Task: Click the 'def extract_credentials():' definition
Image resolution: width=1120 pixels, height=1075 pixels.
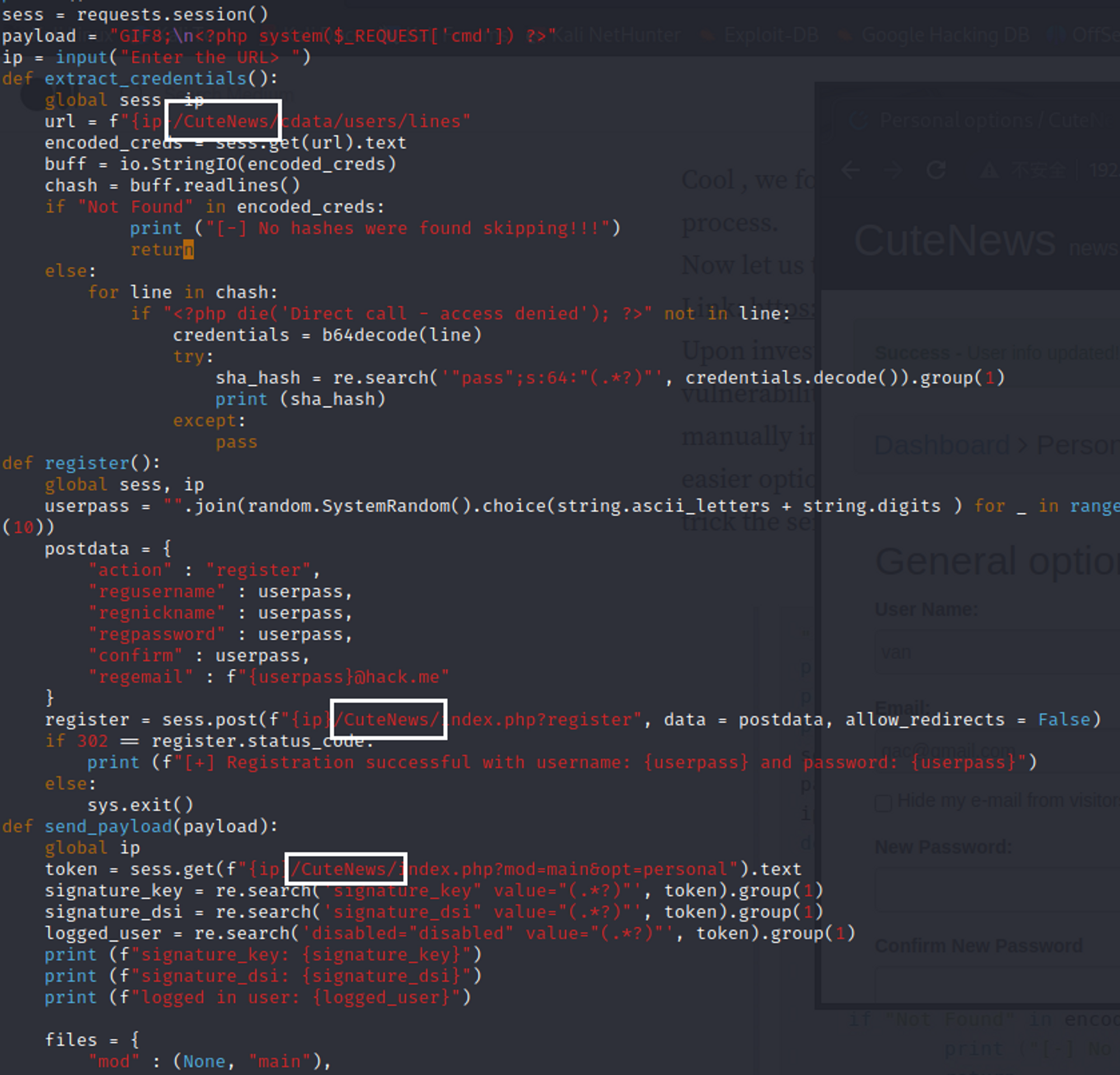Action: (140, 78)
